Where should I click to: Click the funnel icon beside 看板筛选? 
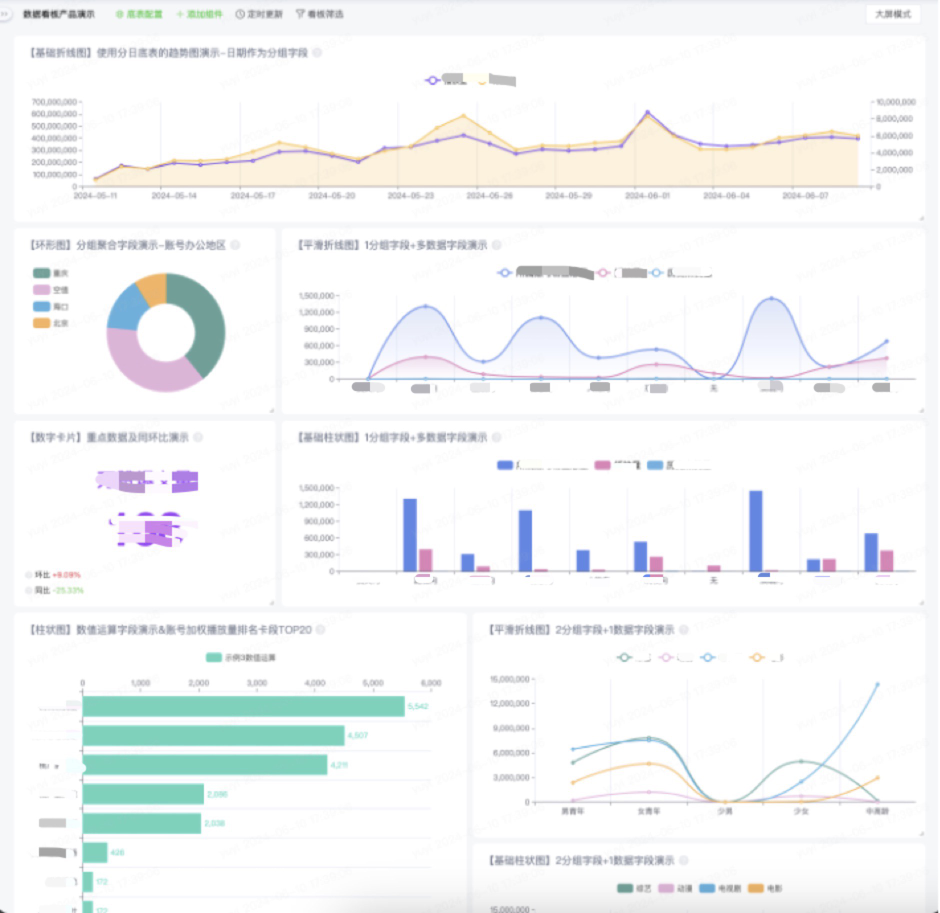pos(300,14)
